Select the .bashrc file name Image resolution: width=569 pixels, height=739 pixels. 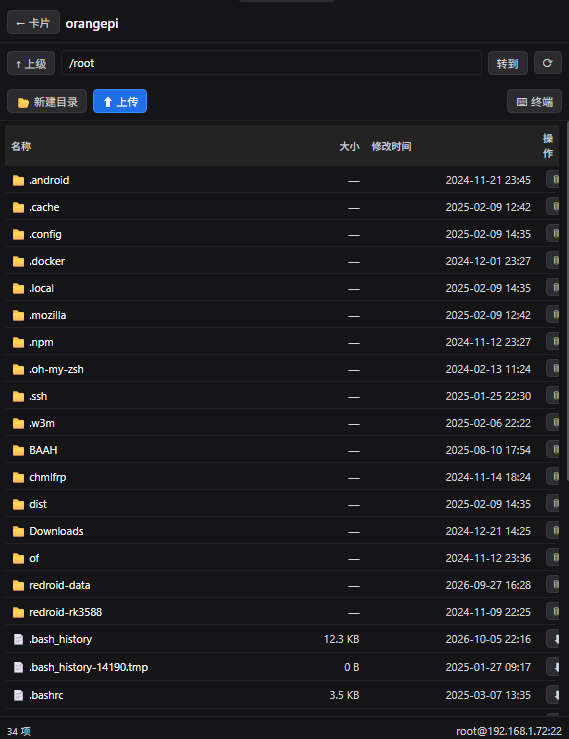click(x=46, y=695)
